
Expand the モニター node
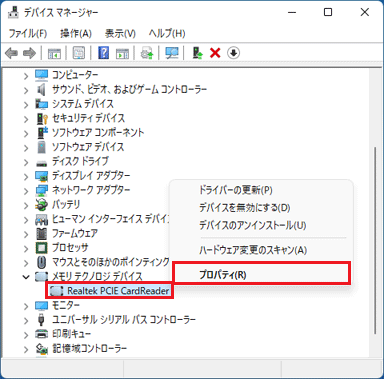pyautogui.click(x=26, y=306)
